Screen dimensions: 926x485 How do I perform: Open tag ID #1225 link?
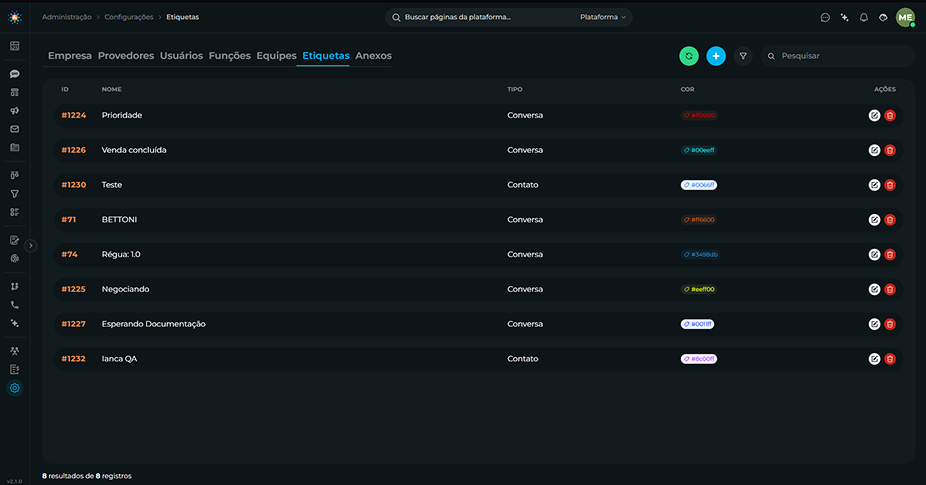73,289
